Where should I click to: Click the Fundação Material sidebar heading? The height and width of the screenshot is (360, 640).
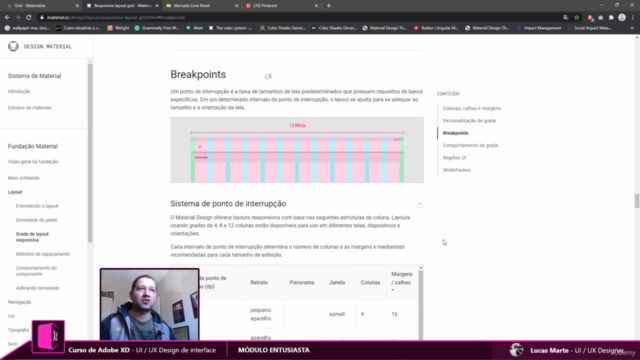tap(33, 146)
